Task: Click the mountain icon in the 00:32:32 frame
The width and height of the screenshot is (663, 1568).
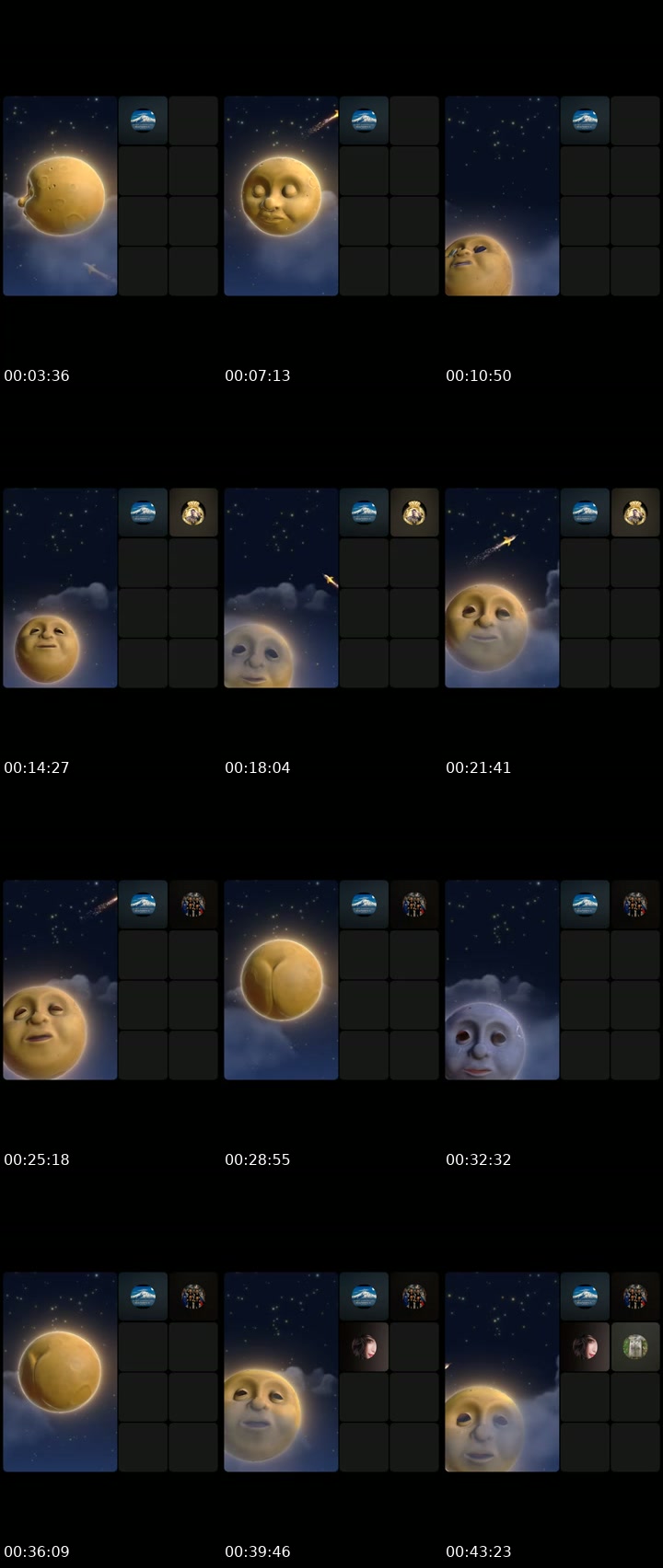Action: click(x=585, y=905)
